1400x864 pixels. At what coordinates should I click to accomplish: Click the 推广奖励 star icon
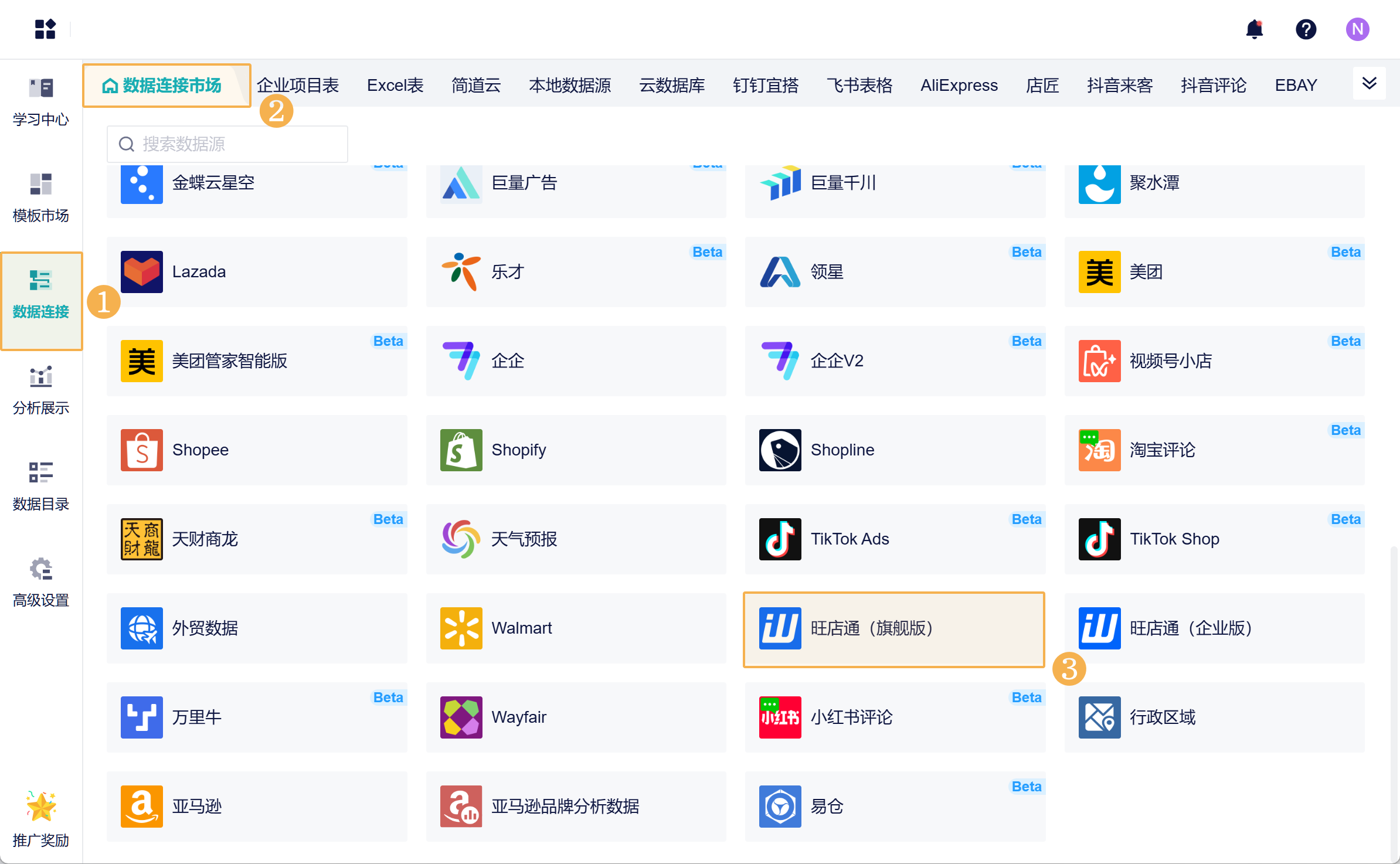coord(41,807)
